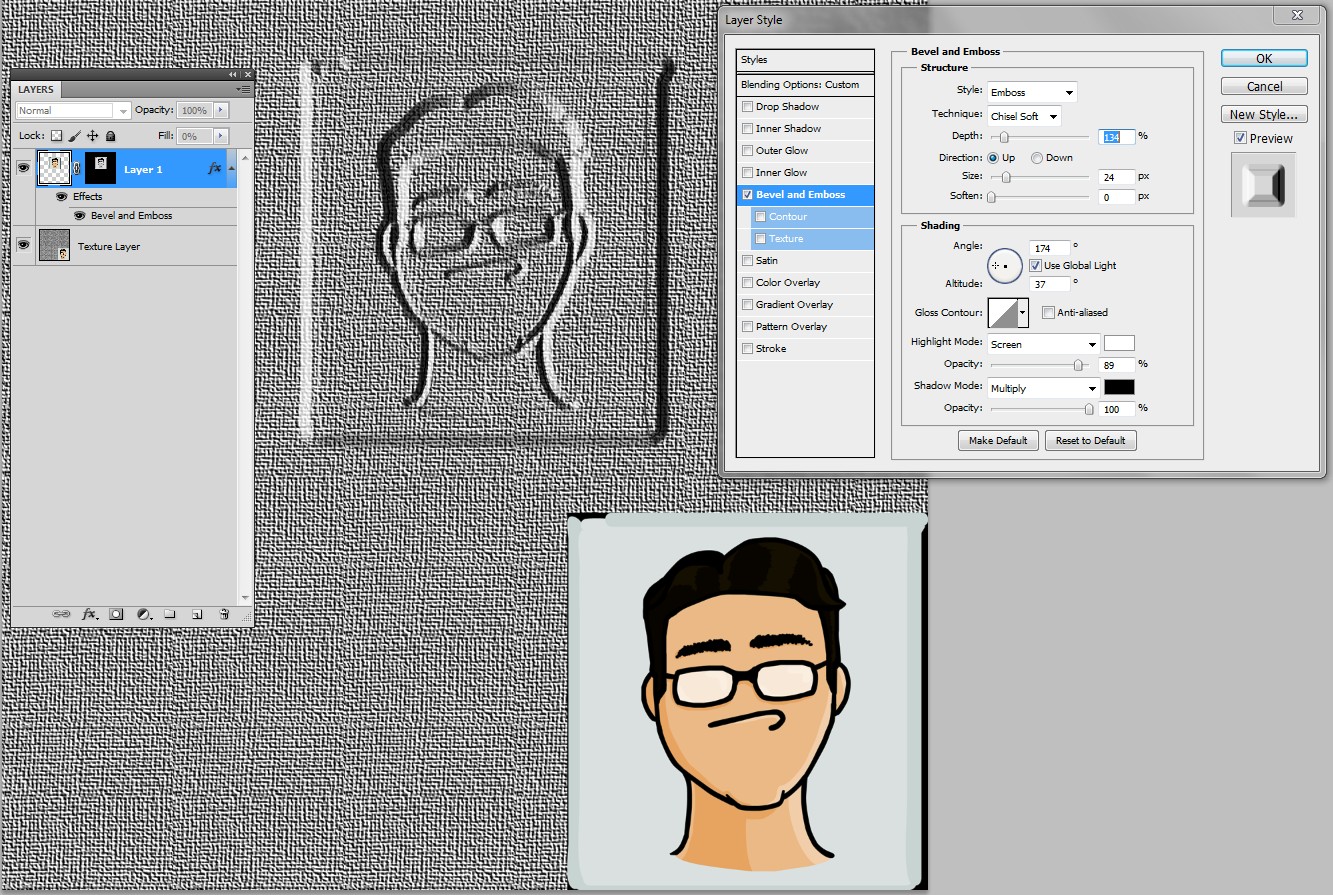Create new fill or adjustment layer
1333x895 pixels.
[x=143, y=614]
